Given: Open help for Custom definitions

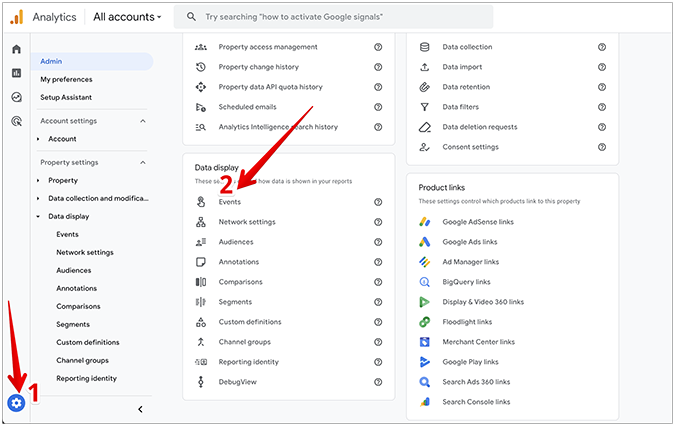Looking at the screenshot, I should click(378, 322).
